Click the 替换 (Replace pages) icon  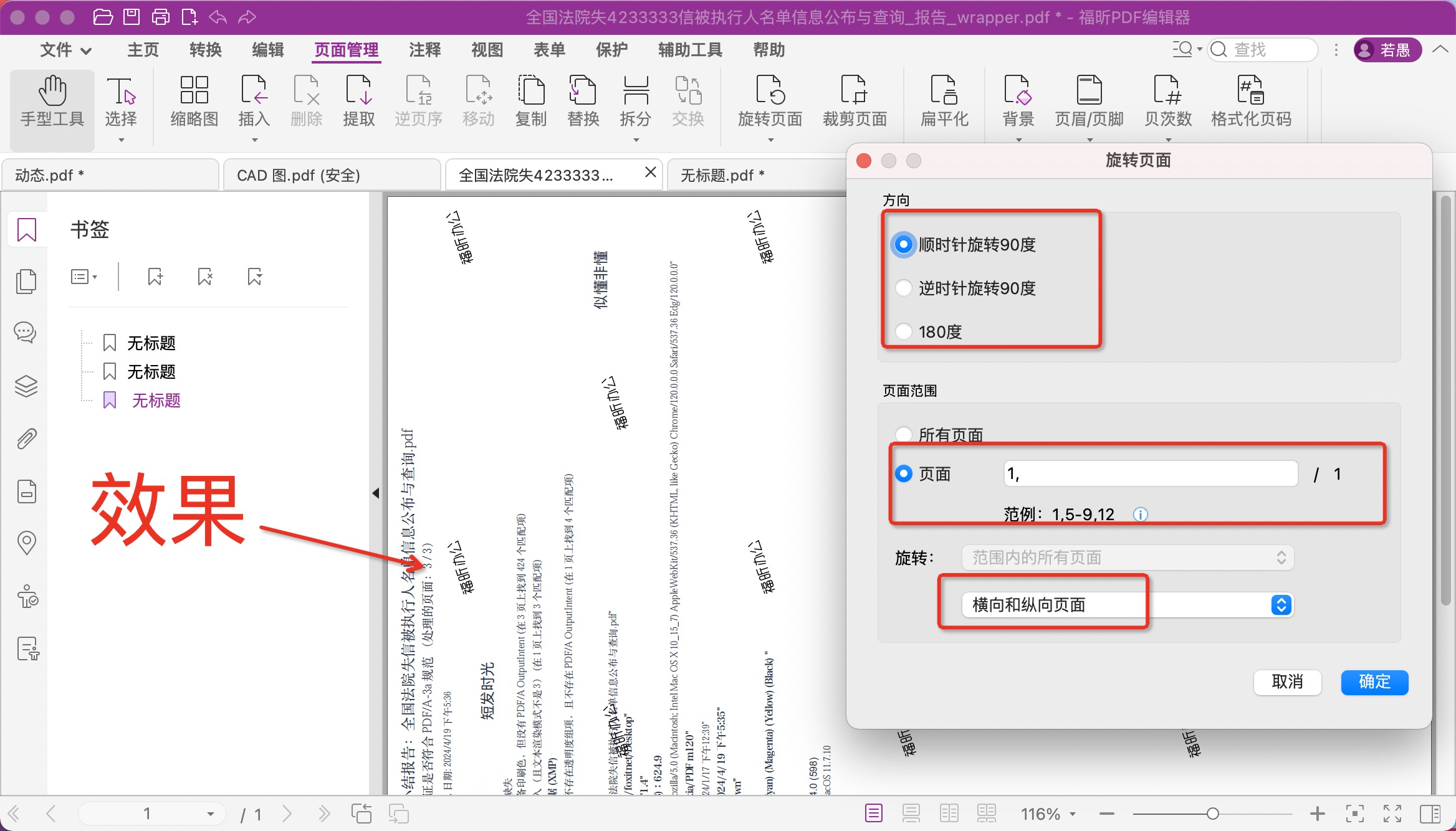(x=582, y=100)
